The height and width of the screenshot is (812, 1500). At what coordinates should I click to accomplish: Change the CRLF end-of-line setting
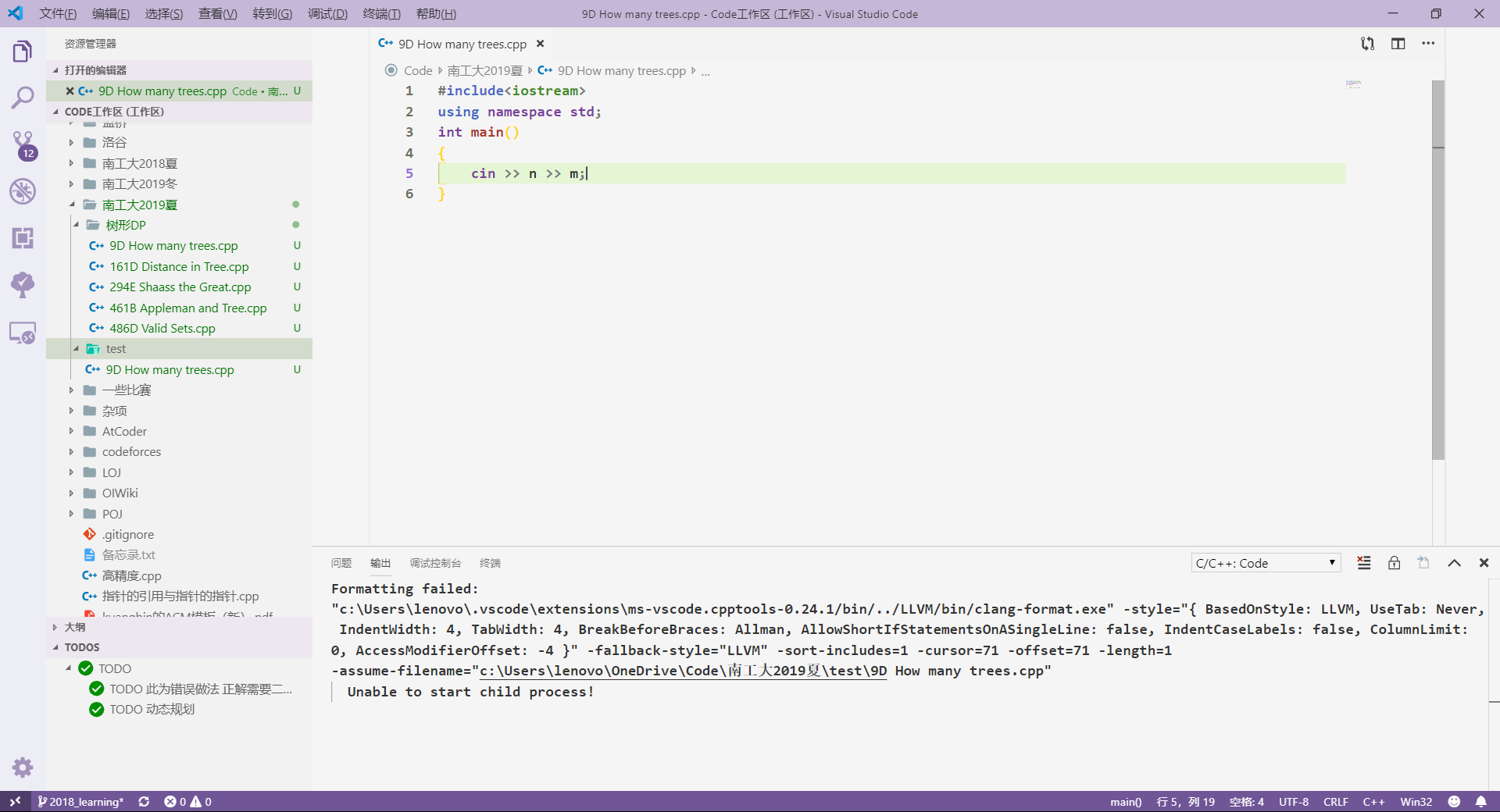click(x=1335, y=802)
